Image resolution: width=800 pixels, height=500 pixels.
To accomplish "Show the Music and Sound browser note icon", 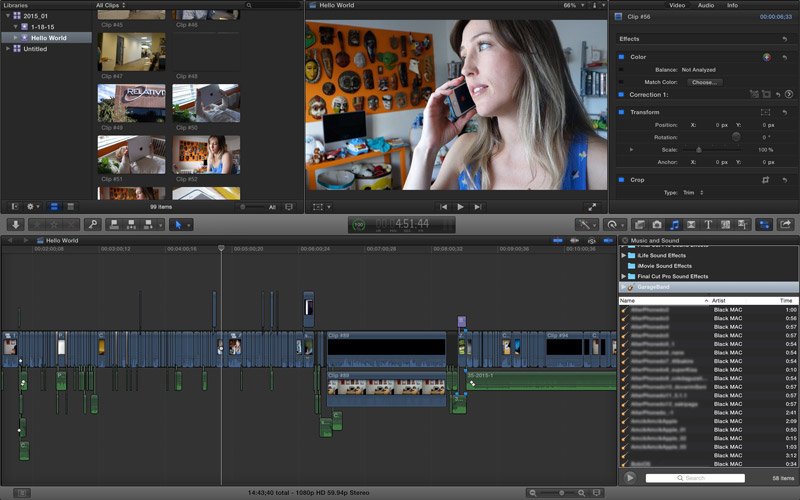I will point(674,224).
